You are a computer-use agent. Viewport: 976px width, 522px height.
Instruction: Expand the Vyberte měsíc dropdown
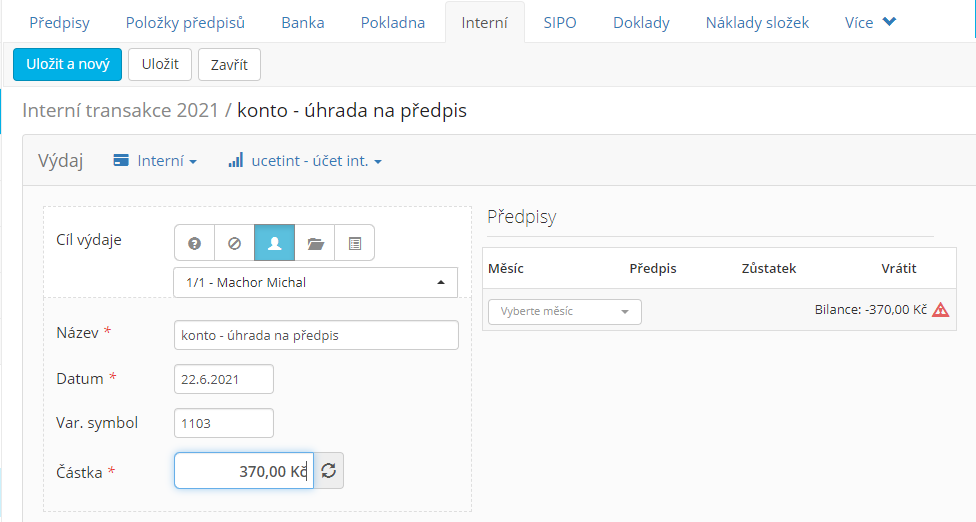pos(565,312)
